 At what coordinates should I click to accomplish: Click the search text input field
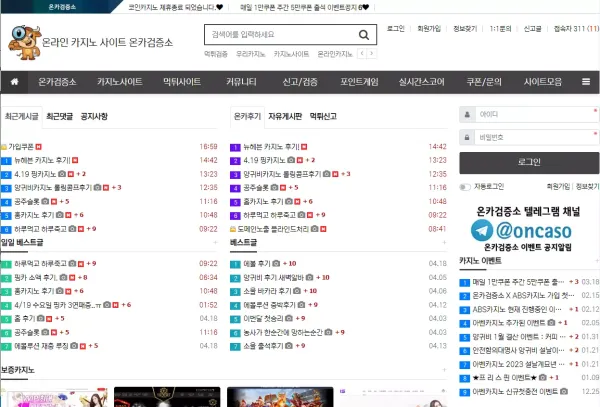(x=281, y=35)
